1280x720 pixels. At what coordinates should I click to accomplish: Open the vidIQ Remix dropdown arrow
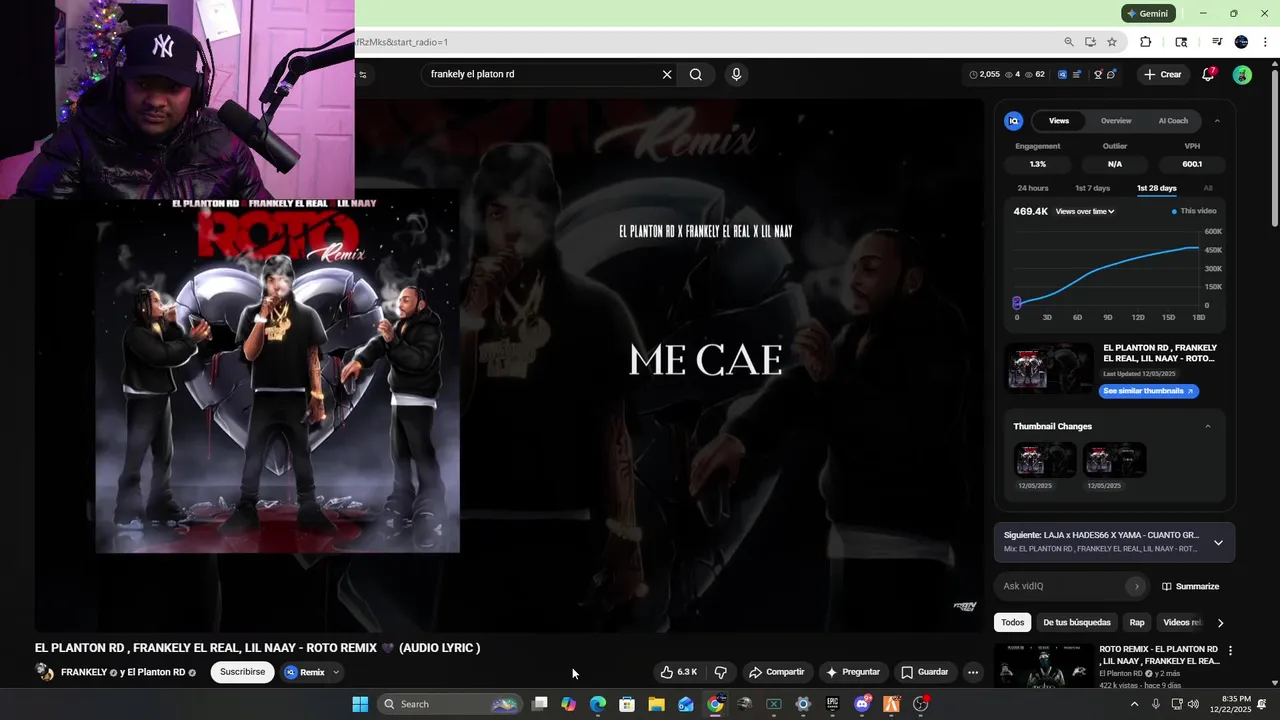point(336,672)
